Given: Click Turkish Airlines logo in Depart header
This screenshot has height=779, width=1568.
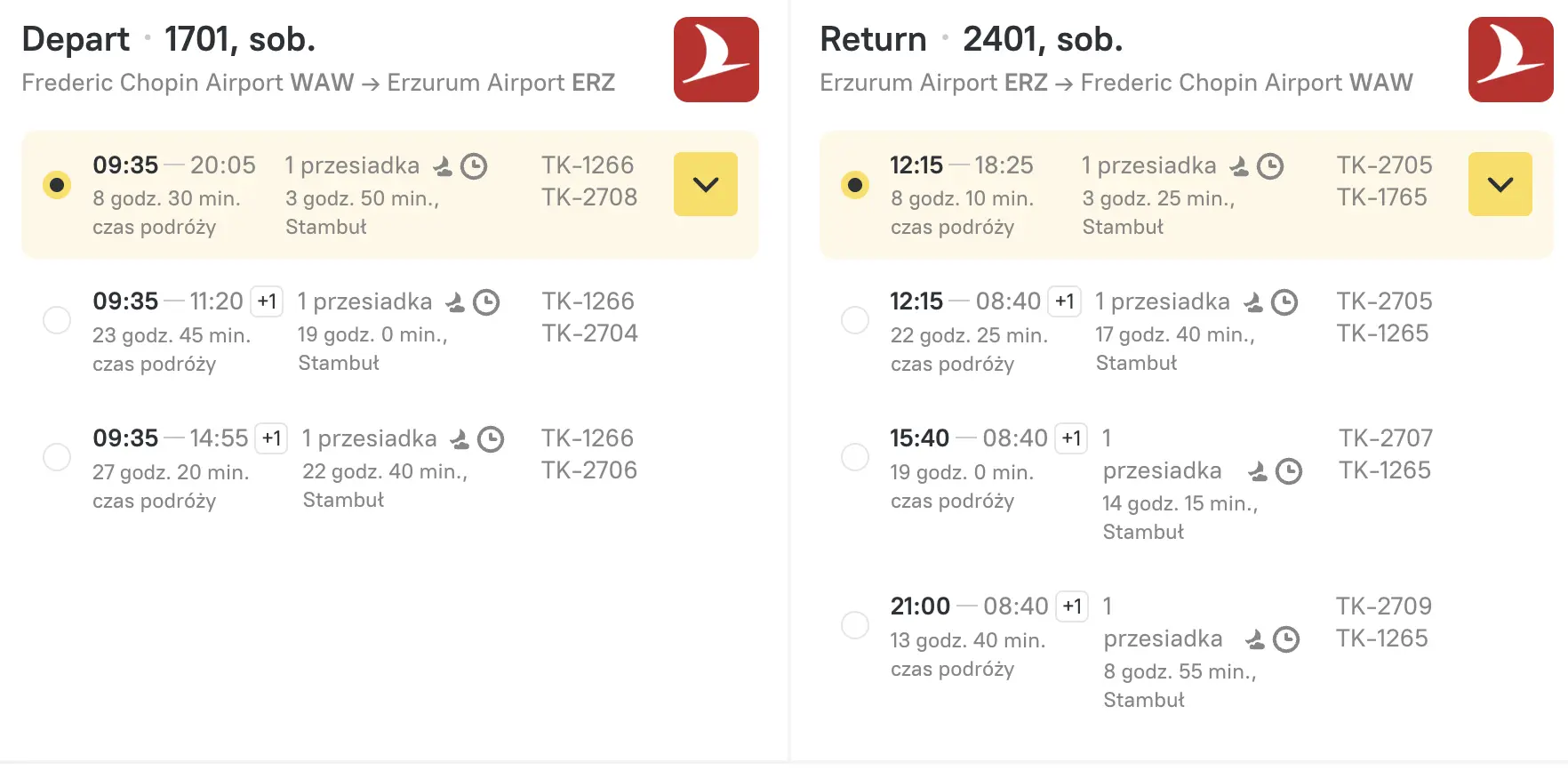Looking at the screenshot, I should point(716,60).
